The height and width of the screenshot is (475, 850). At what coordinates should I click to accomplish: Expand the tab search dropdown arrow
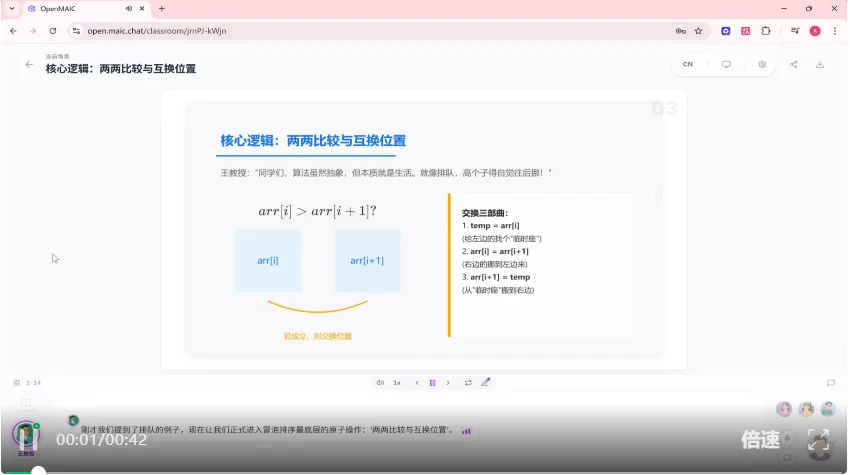[12, 9]
